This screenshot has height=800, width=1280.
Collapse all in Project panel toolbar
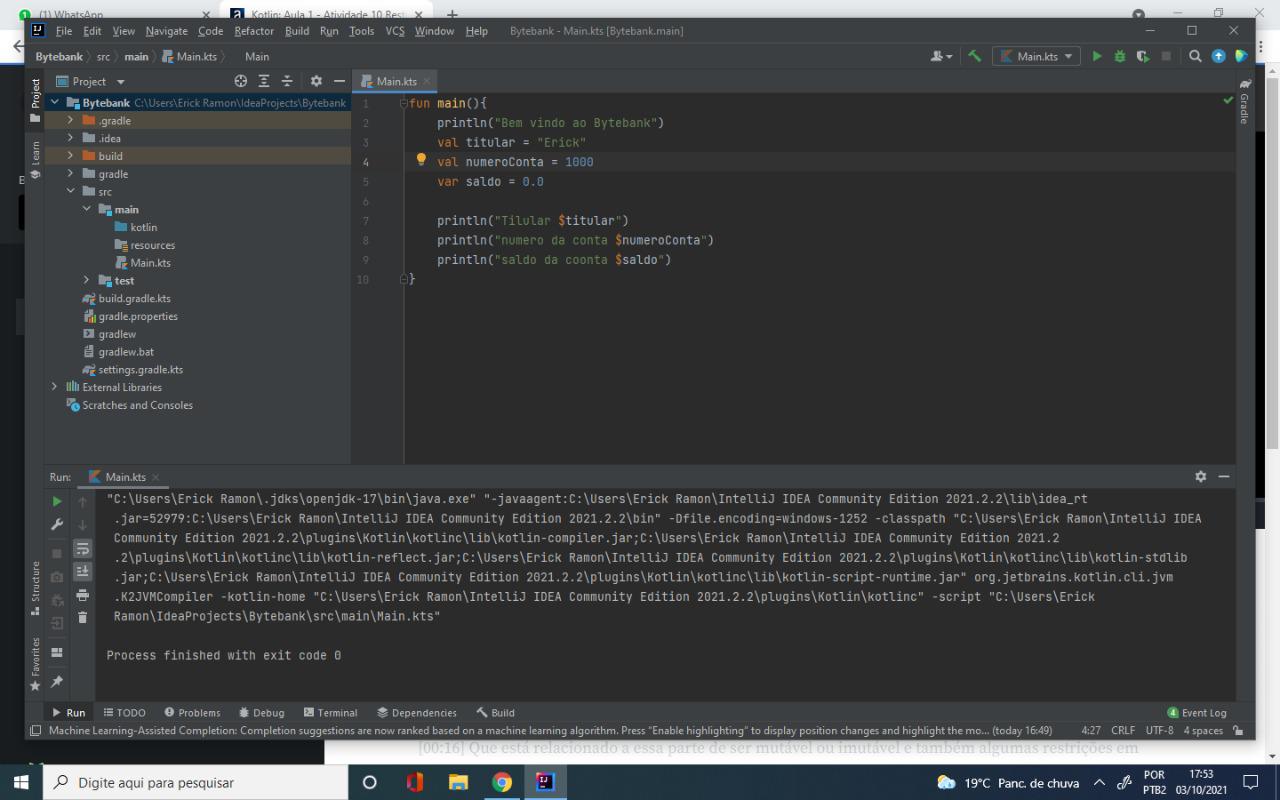tap(287, 81)
